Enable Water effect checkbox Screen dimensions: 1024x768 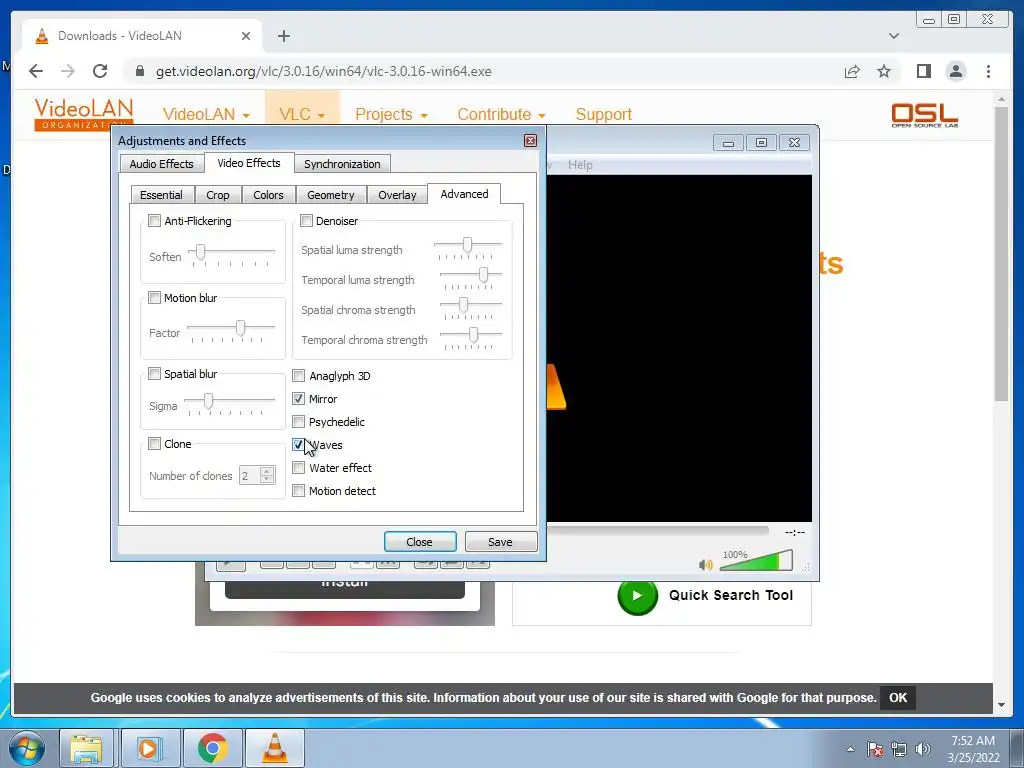[x=298, y=468]
